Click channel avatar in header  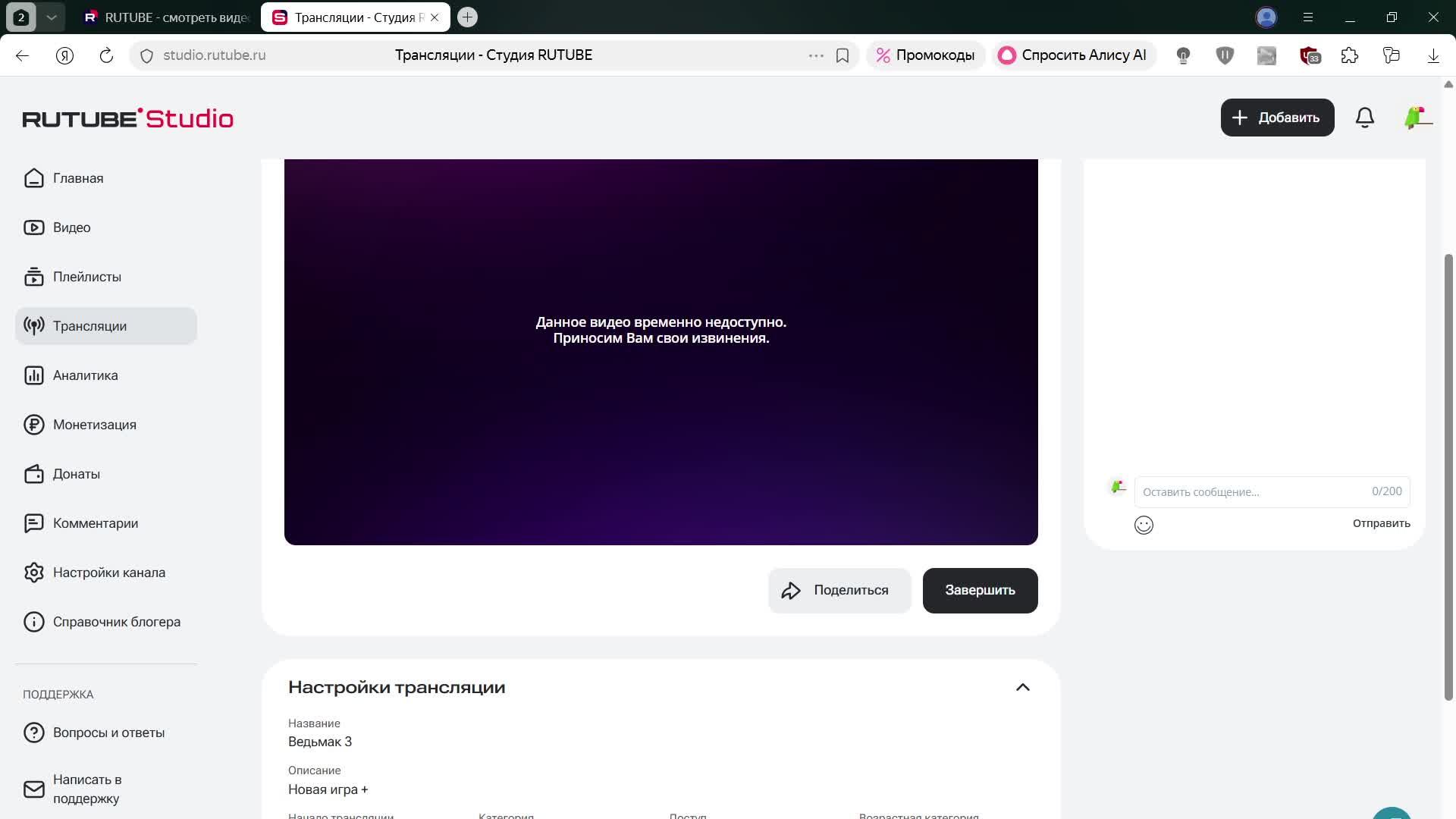click(x=1417, y=118)
